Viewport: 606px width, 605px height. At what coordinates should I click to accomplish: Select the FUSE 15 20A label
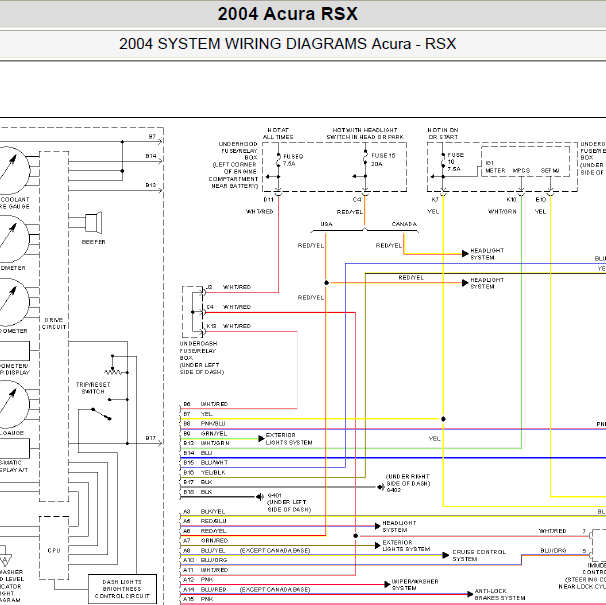point(383,160)
